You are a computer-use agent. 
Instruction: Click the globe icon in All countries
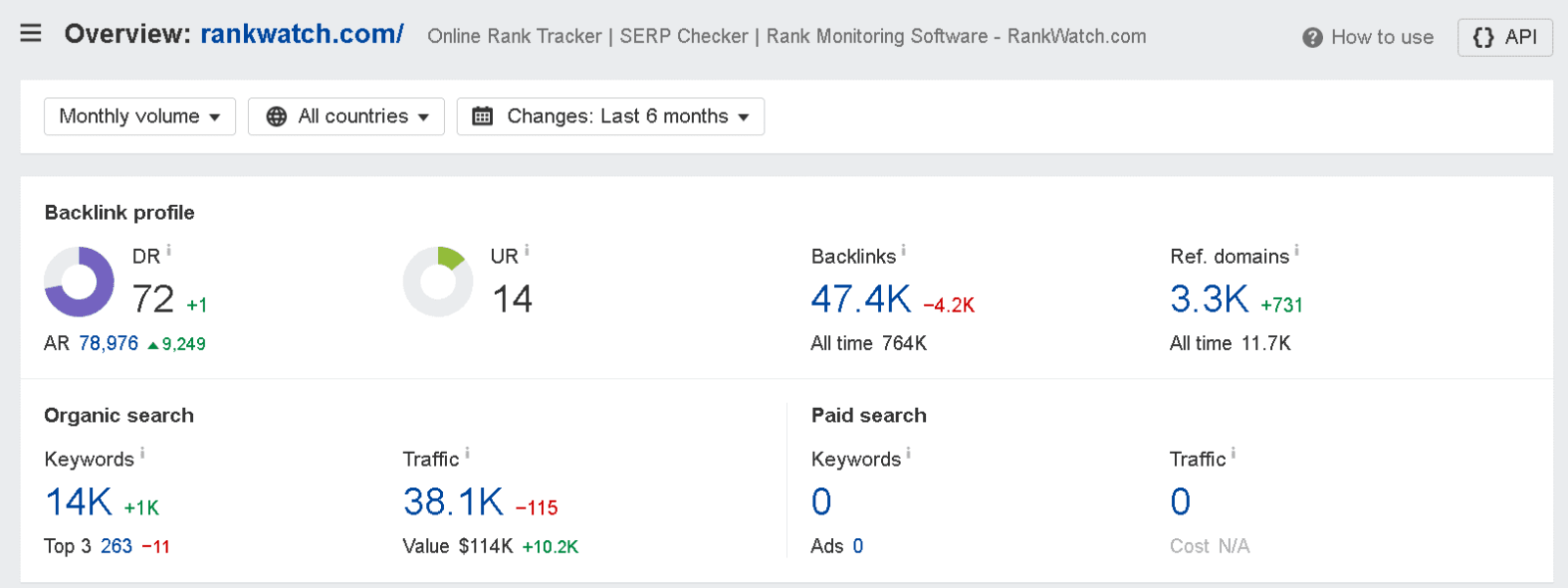tap(277, 117)
